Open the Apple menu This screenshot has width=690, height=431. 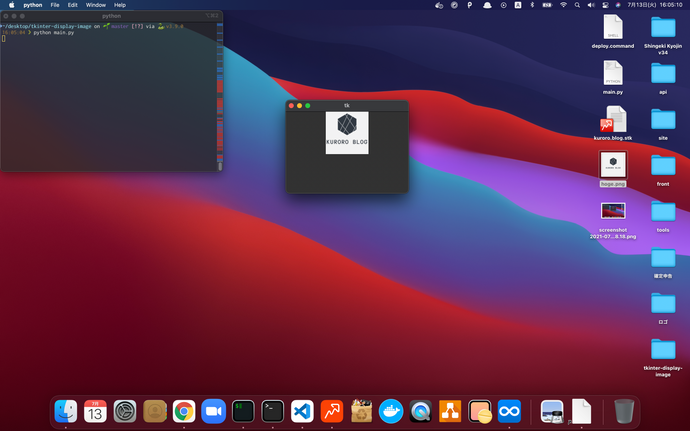coord(12,5)
